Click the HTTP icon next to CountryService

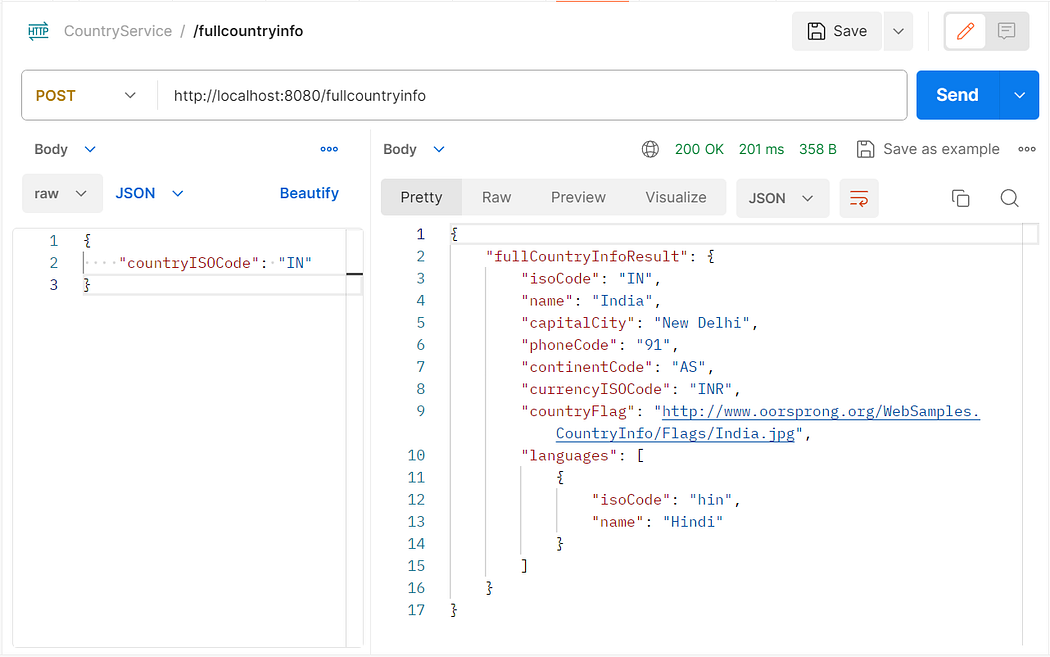[38, 30]
